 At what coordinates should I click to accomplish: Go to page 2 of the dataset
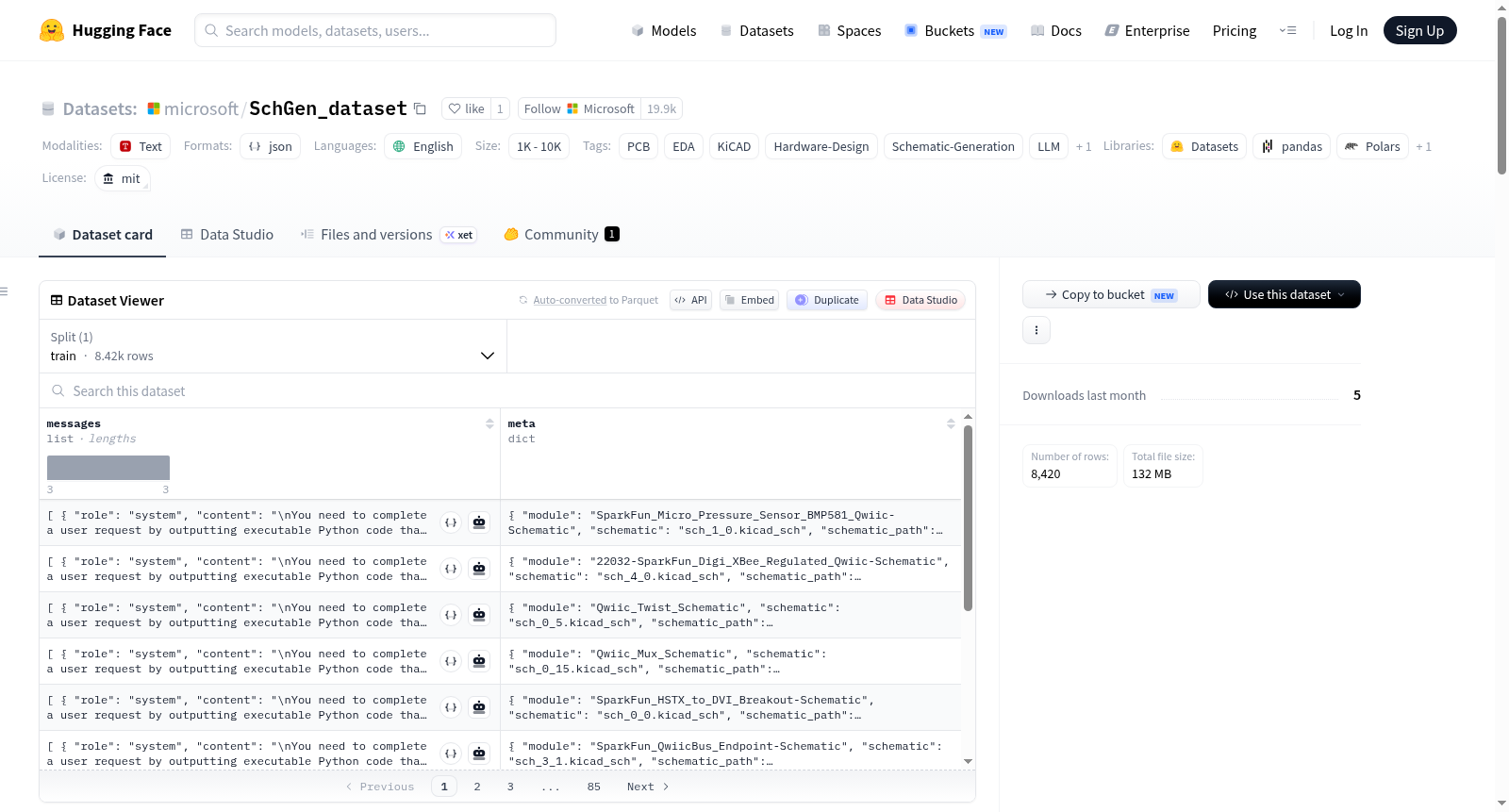coord(477,787)
